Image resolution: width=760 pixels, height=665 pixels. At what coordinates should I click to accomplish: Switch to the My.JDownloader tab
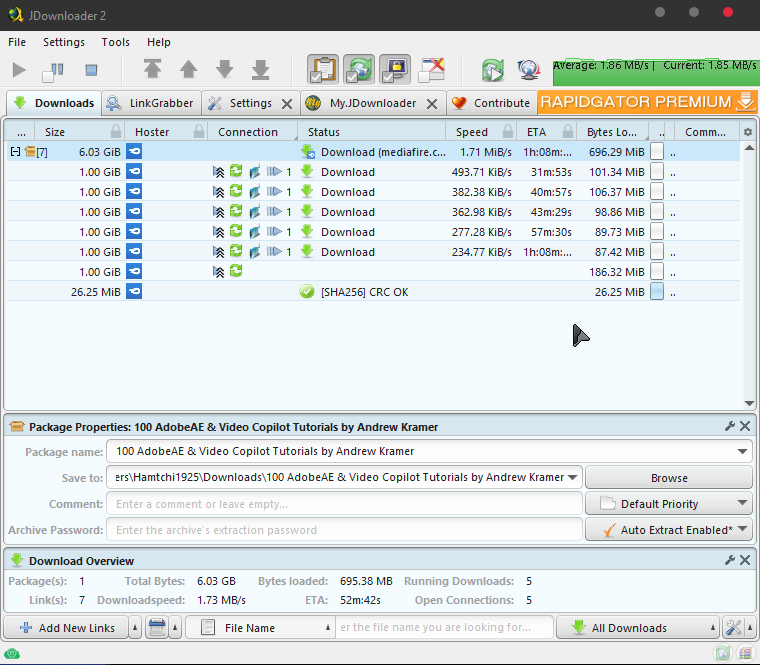[x=366, y=103]
